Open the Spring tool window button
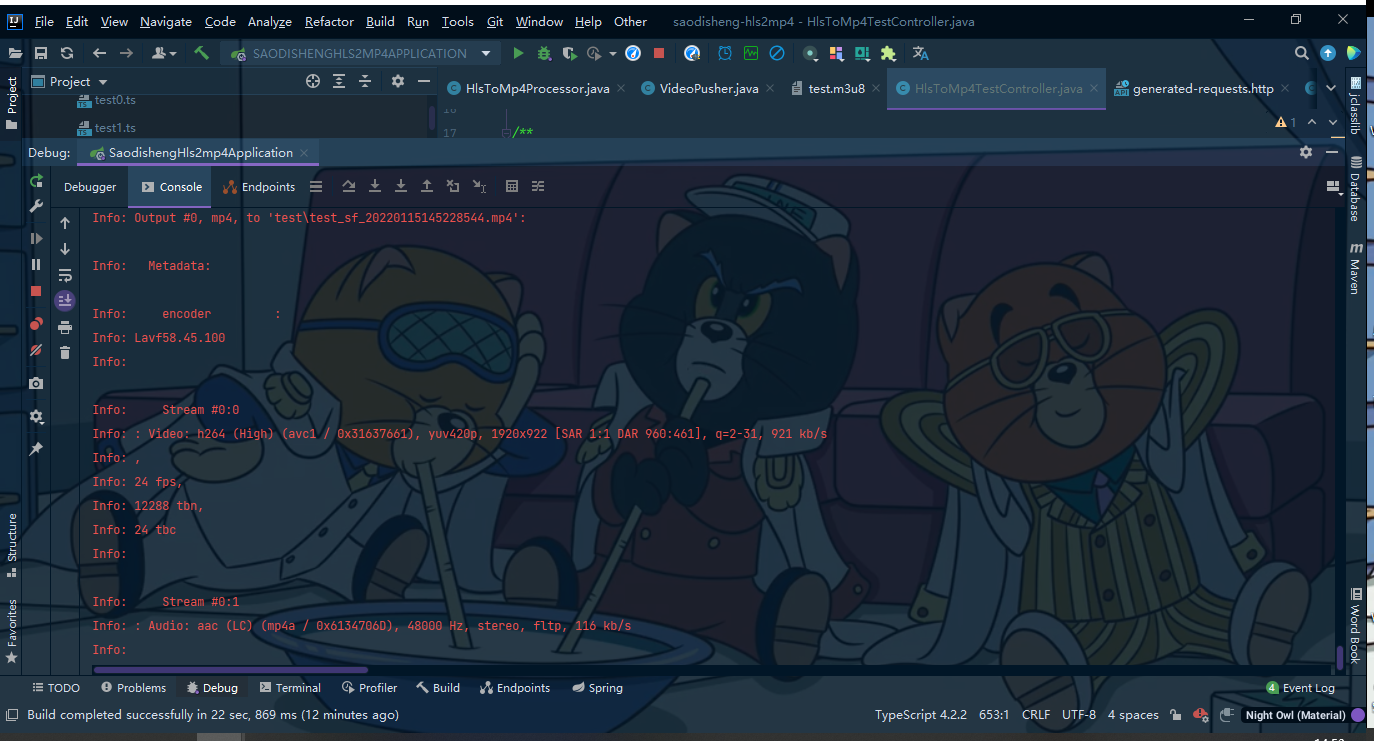Image resolution: width=1374 pixels, height=741 pixels. point(597,687)
